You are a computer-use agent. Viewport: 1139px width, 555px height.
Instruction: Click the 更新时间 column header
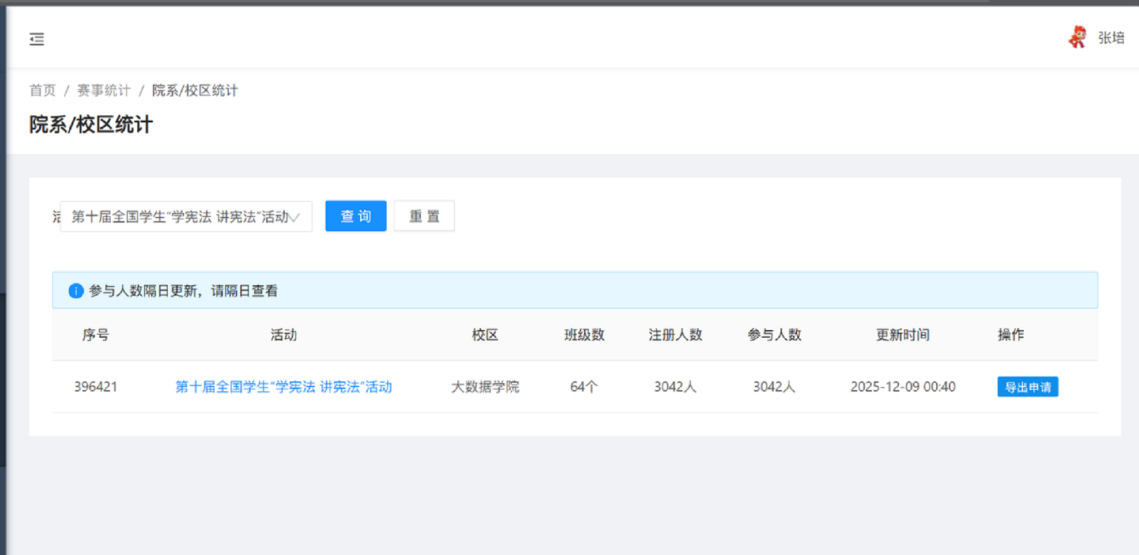click(902, 335)
